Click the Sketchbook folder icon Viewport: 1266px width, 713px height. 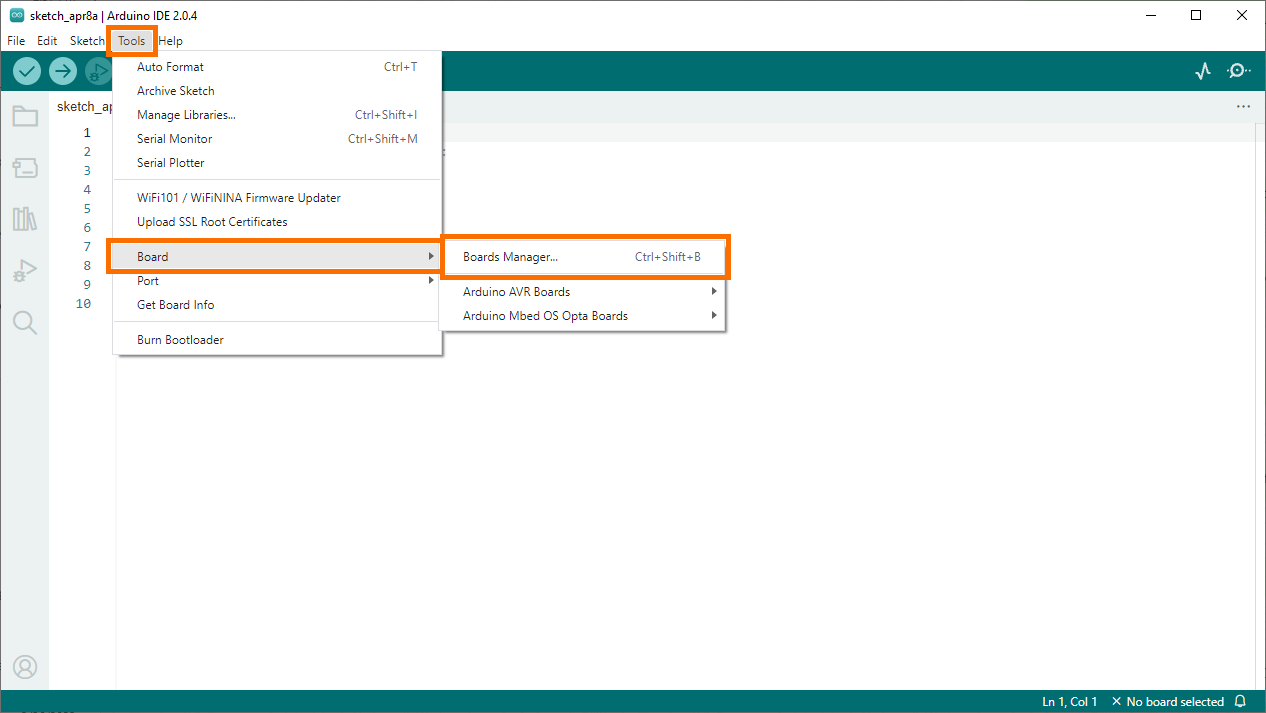point(25,115)
